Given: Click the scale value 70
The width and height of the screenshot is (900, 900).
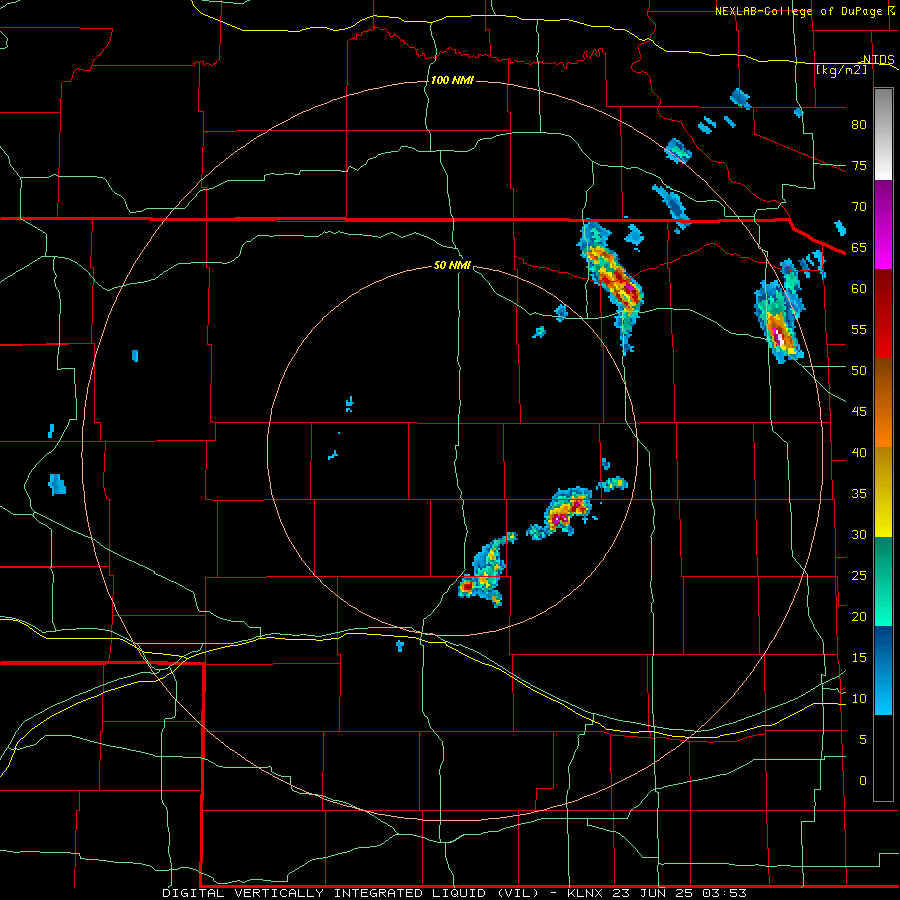Looking at the screenshot, I should tap(859, 207).
